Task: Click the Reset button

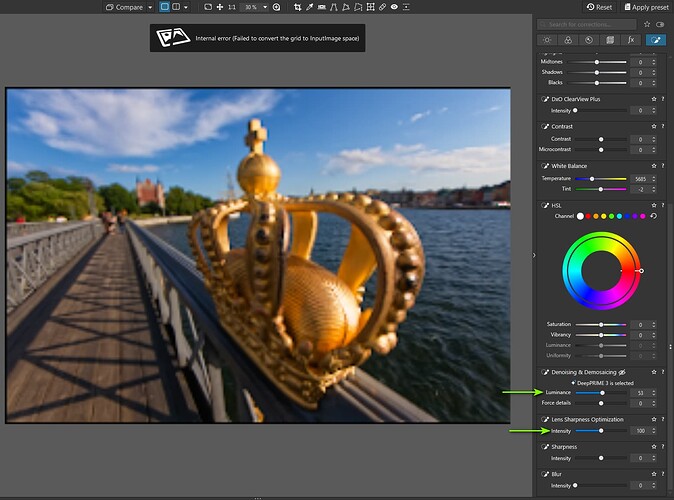Action: [x=601, y=7]
